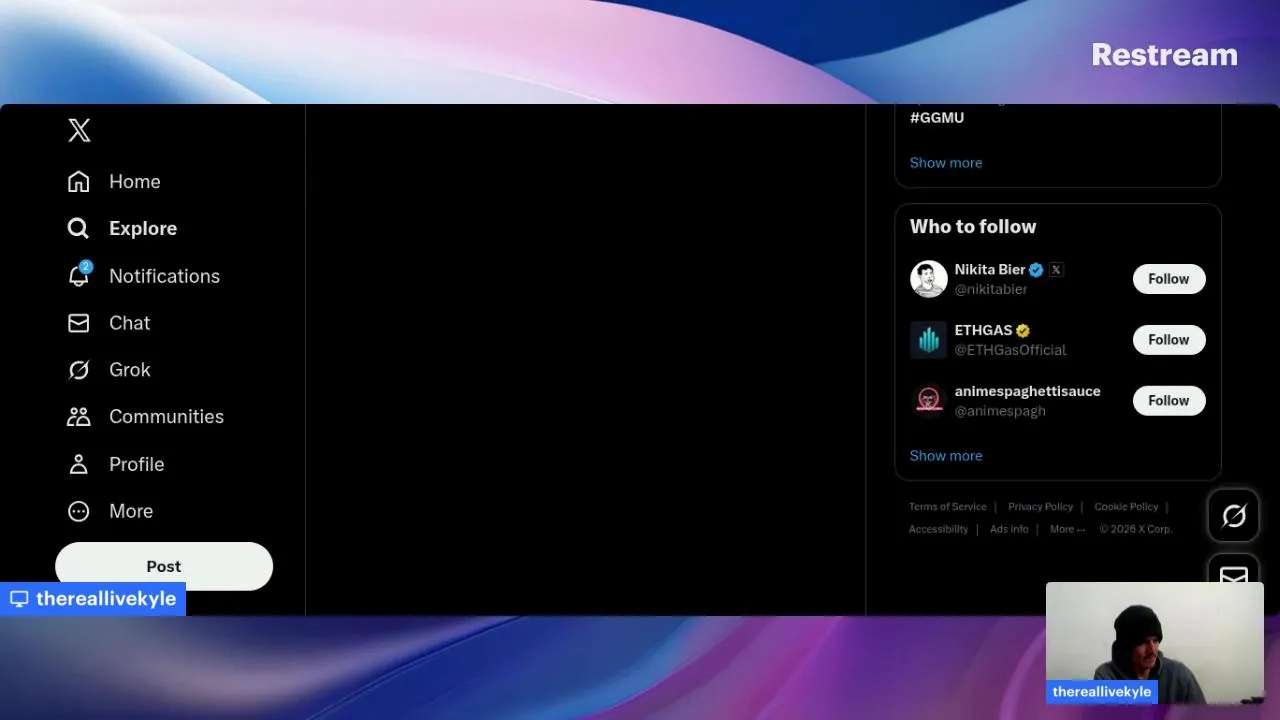Click ETHGAS profile avatar
Screen dimensions: 1280x720
(928, 340)
